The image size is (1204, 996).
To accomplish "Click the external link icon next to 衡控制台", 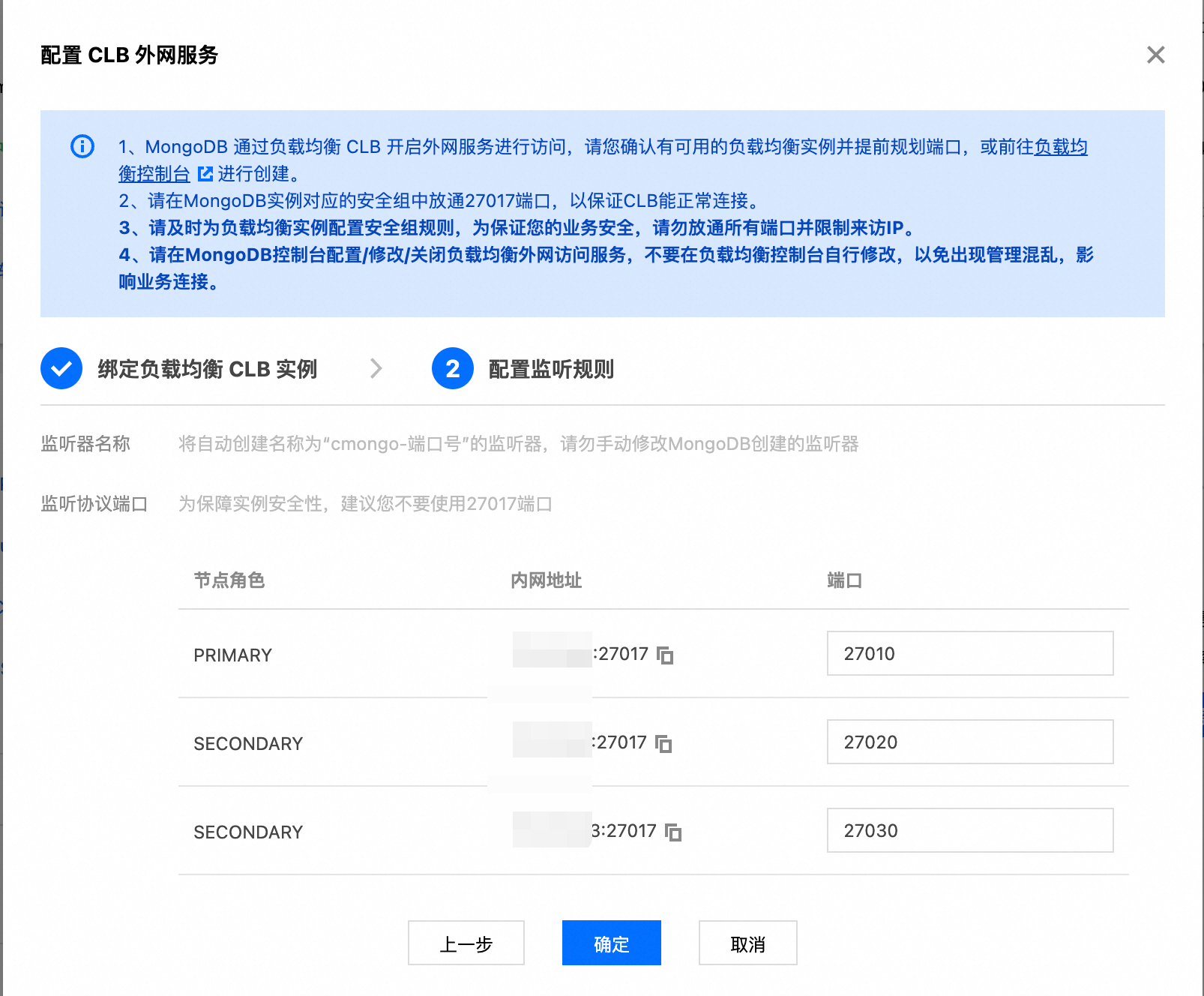I will tap(205, 174).
